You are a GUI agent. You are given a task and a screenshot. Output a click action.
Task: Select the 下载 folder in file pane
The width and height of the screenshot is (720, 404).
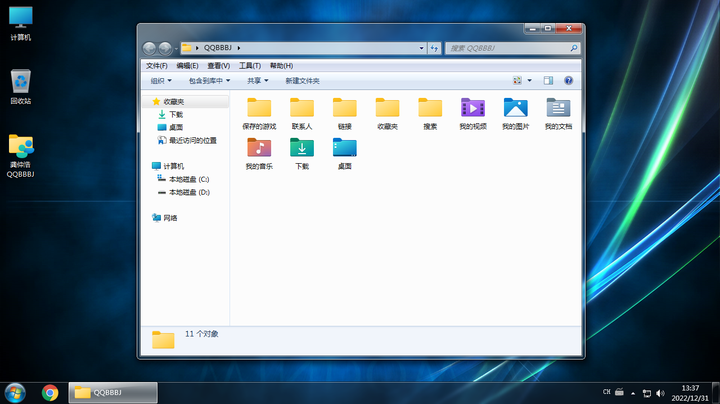(x=302, y=154)
